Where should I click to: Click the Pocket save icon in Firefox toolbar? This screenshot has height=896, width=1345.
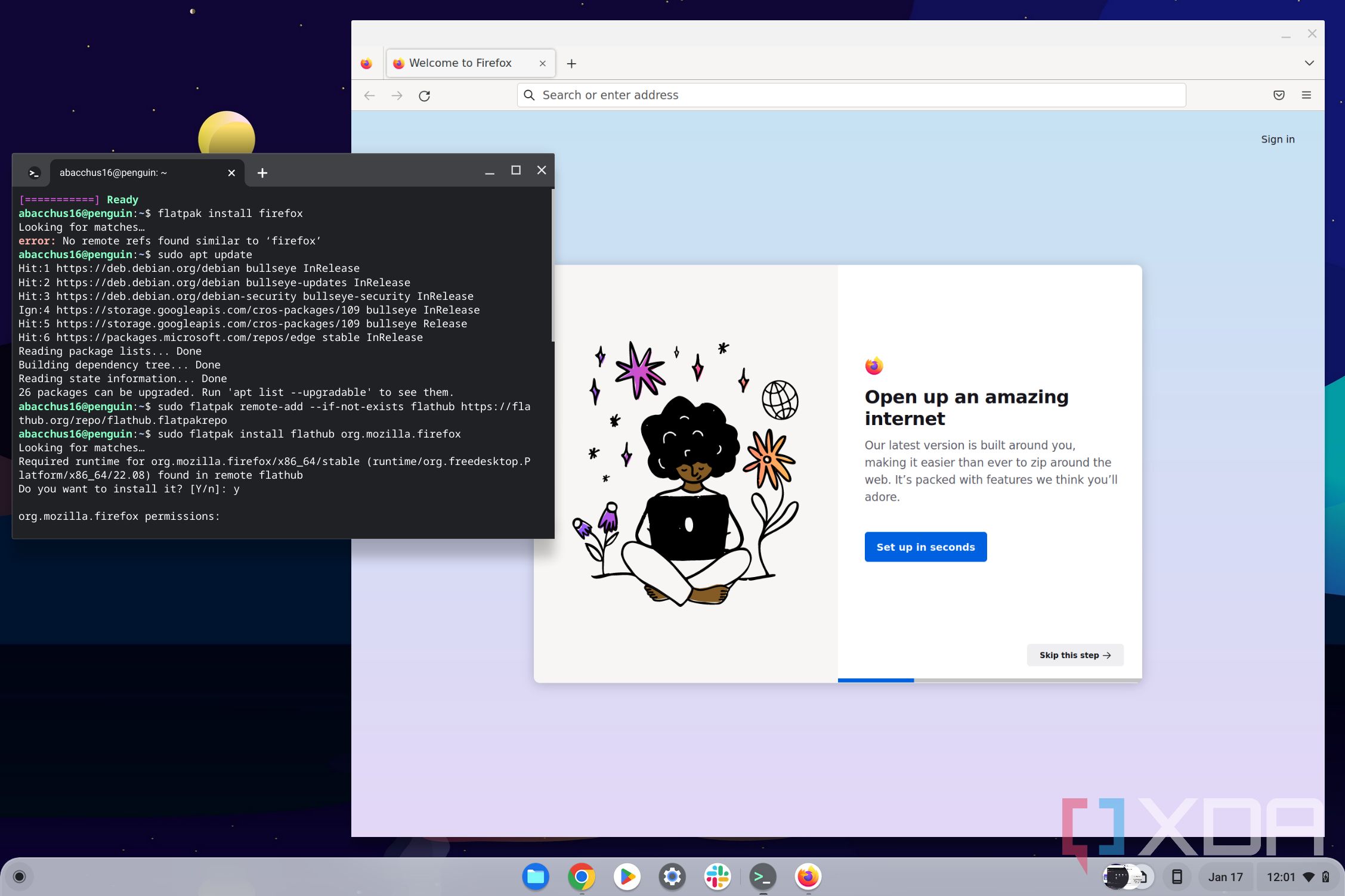1279,95
